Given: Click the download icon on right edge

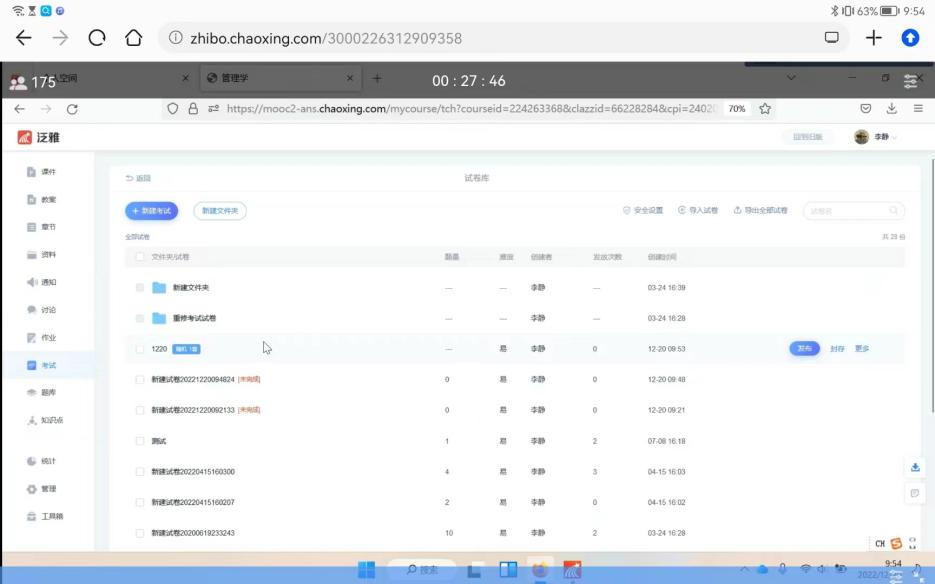Looking at the screenshot, I should [x=914, y=468].
